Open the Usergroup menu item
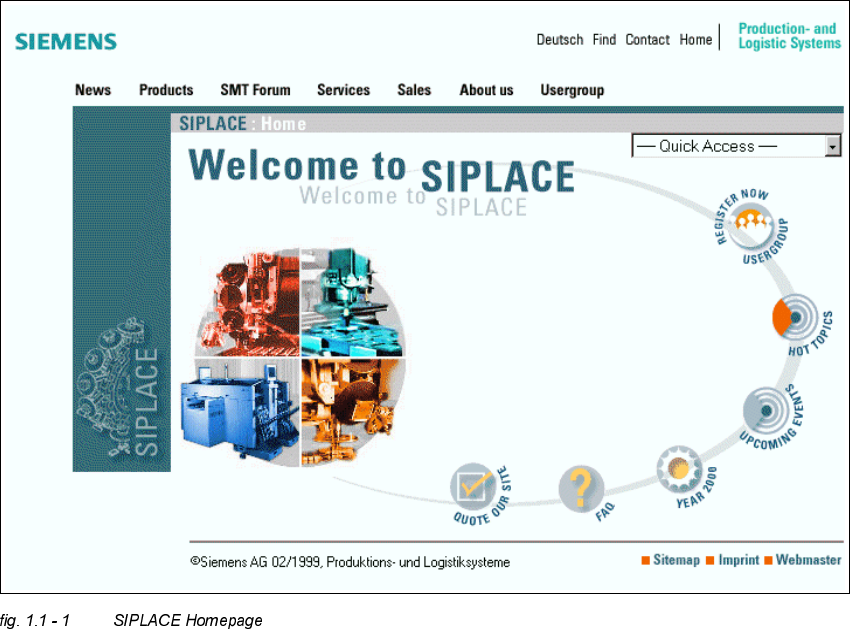Viewport: 850px width, 629px height. coord(572,91)
